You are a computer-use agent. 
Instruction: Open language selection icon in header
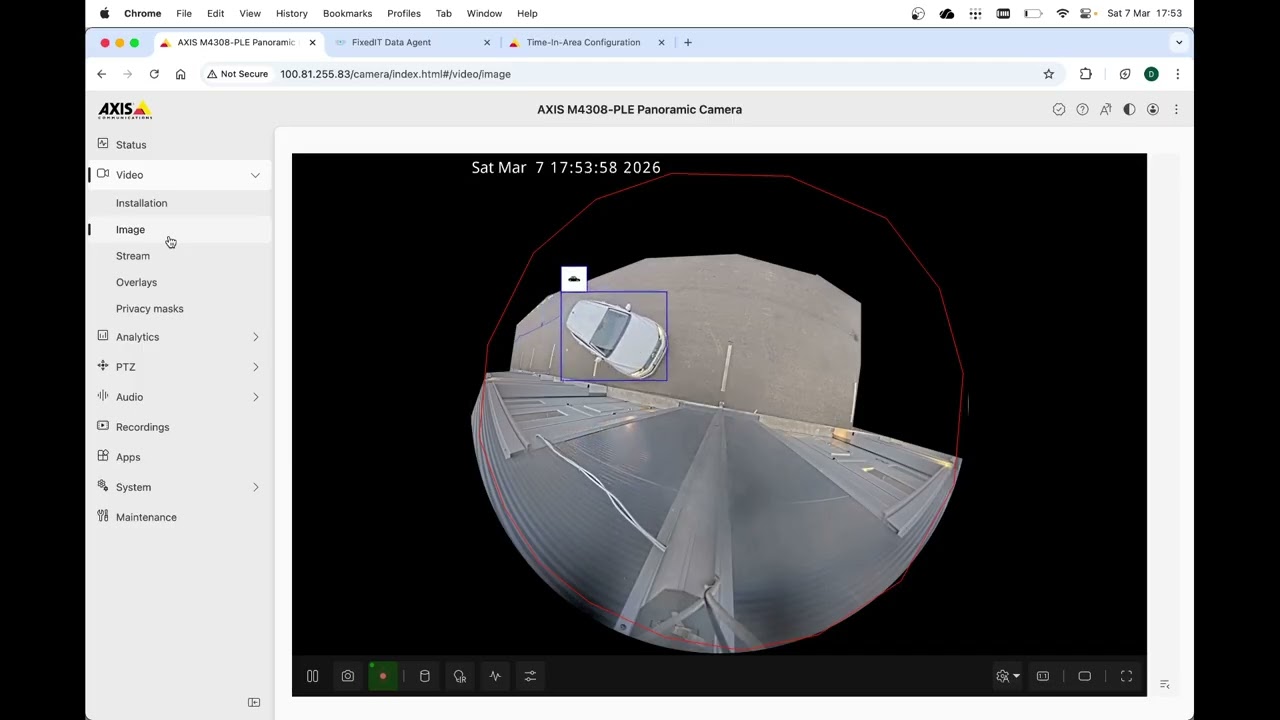coord(1106,110)
